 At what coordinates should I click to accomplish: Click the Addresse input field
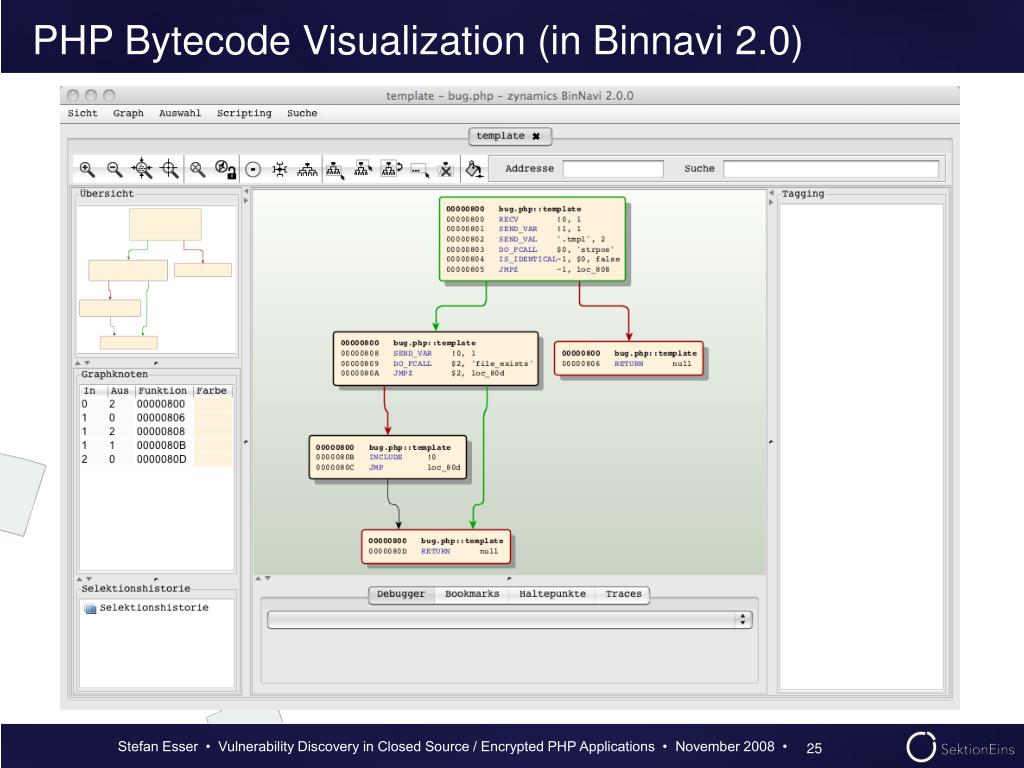[x=613, y=169]
